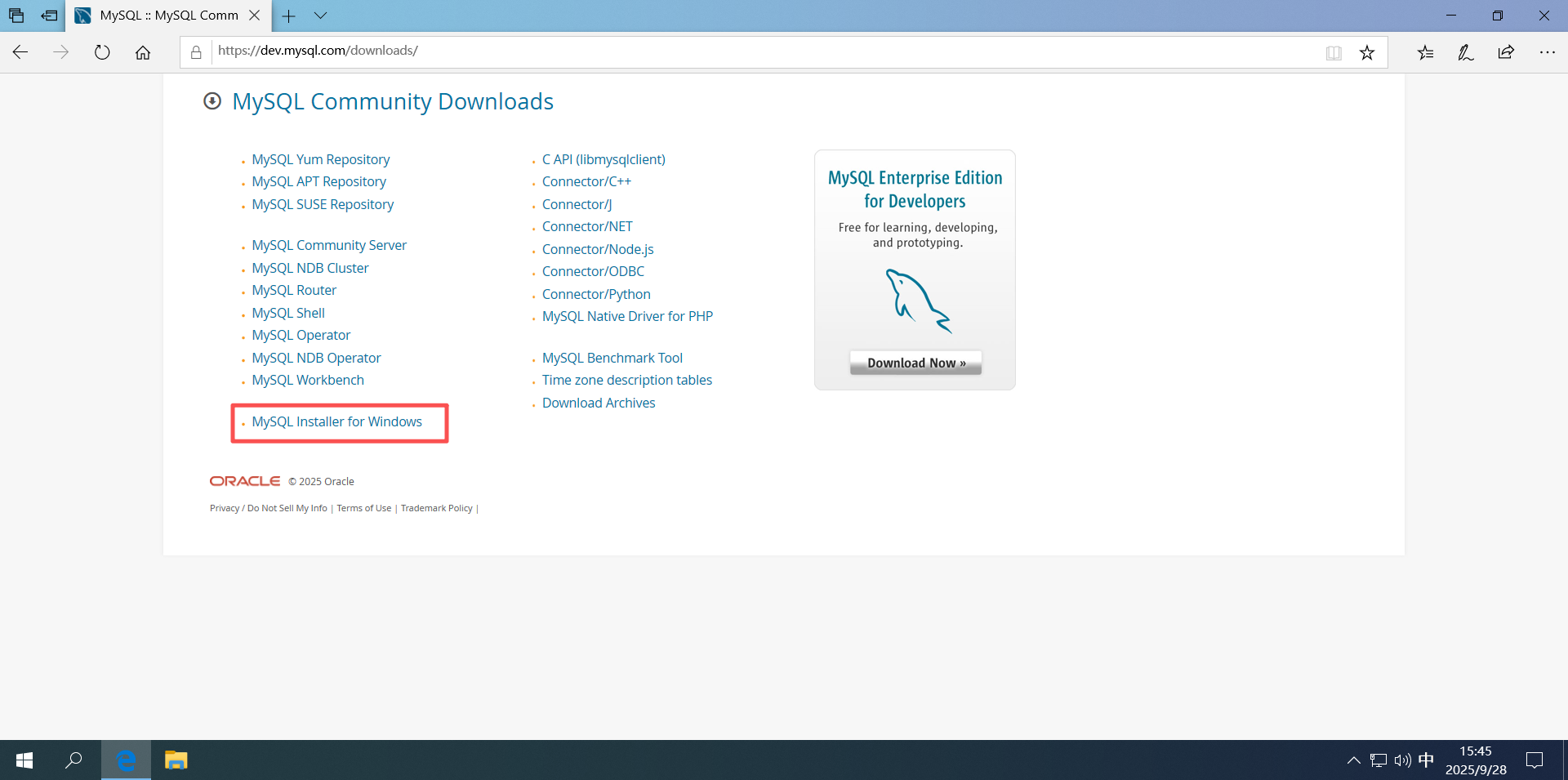Open the Favorites hub icon
Viewport: 1568px width, 780px height.
[x=1425, y=52]
